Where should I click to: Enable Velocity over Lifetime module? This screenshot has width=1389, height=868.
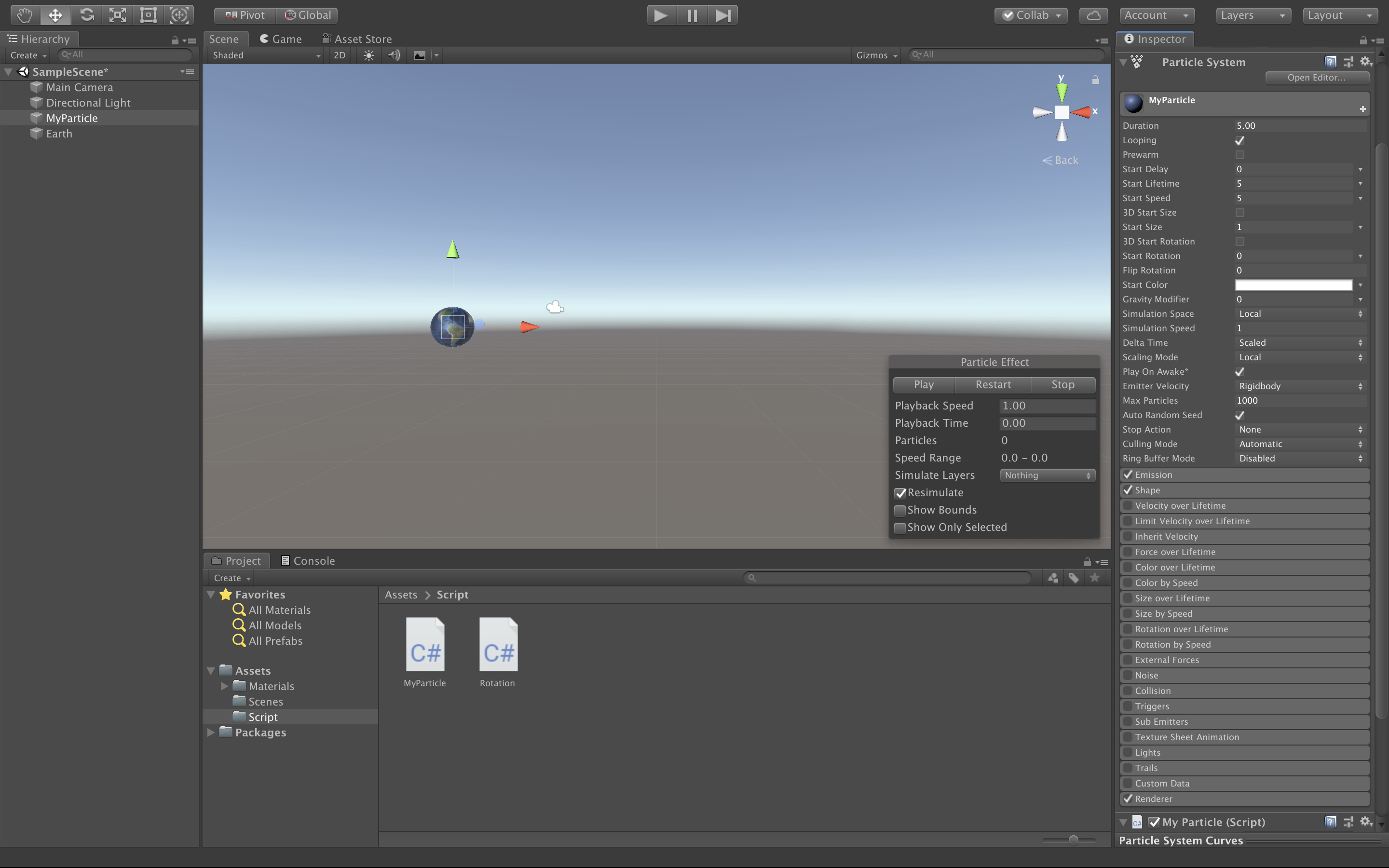[x=1128, y=506]
